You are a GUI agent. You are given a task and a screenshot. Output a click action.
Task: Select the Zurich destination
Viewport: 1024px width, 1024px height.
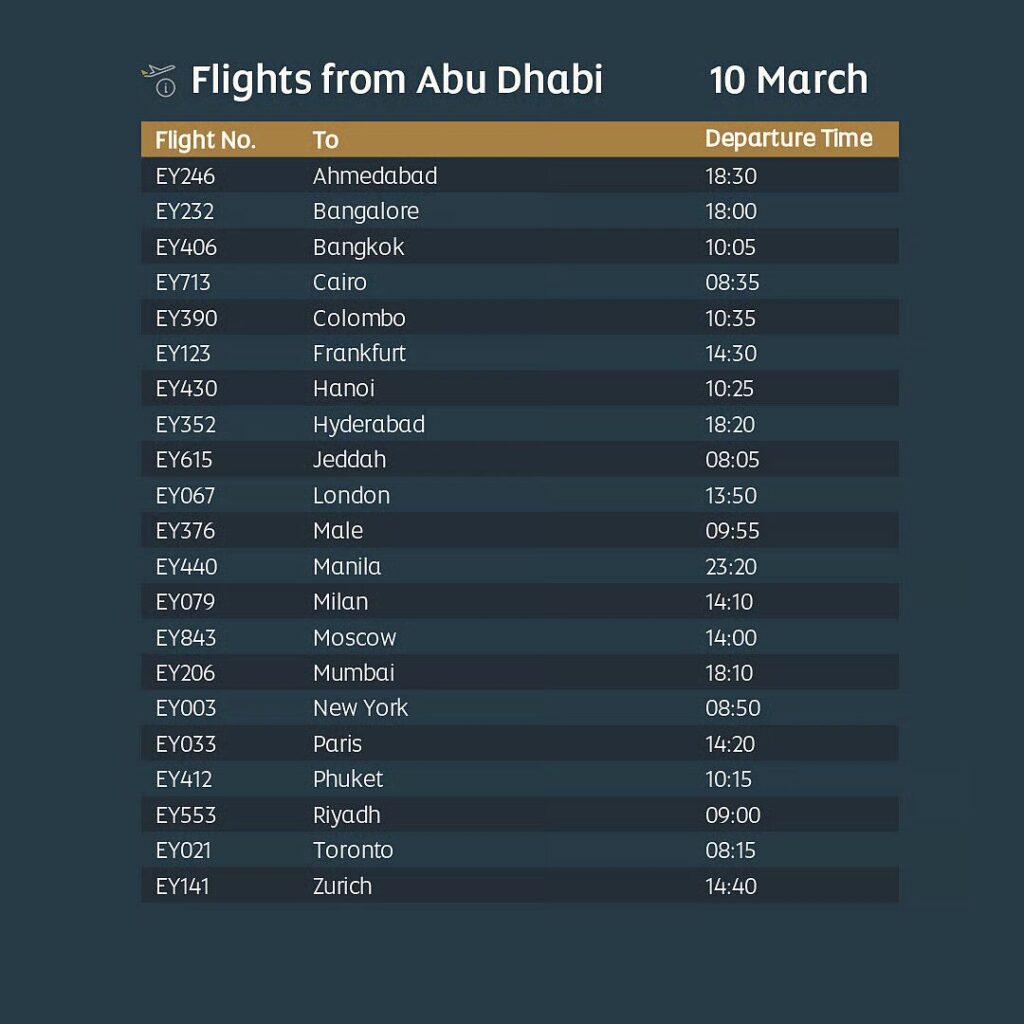click(342, 886)
